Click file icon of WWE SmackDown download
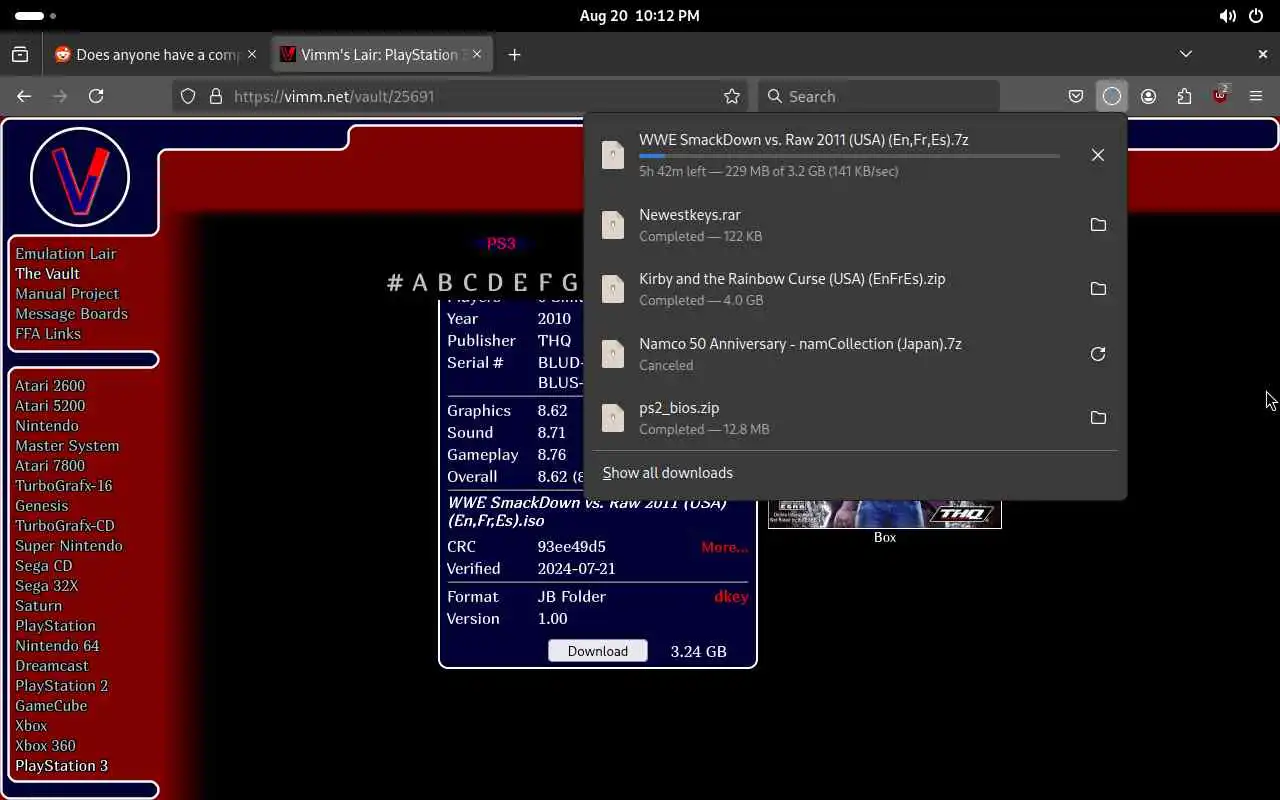 (613, 155)
